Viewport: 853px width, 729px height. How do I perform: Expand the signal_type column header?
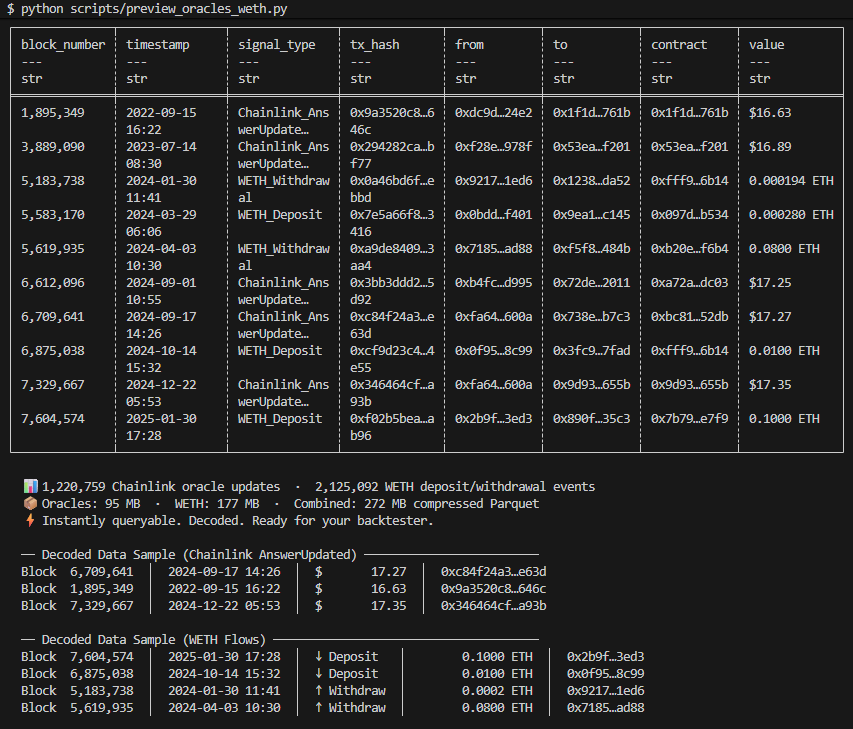273,44
